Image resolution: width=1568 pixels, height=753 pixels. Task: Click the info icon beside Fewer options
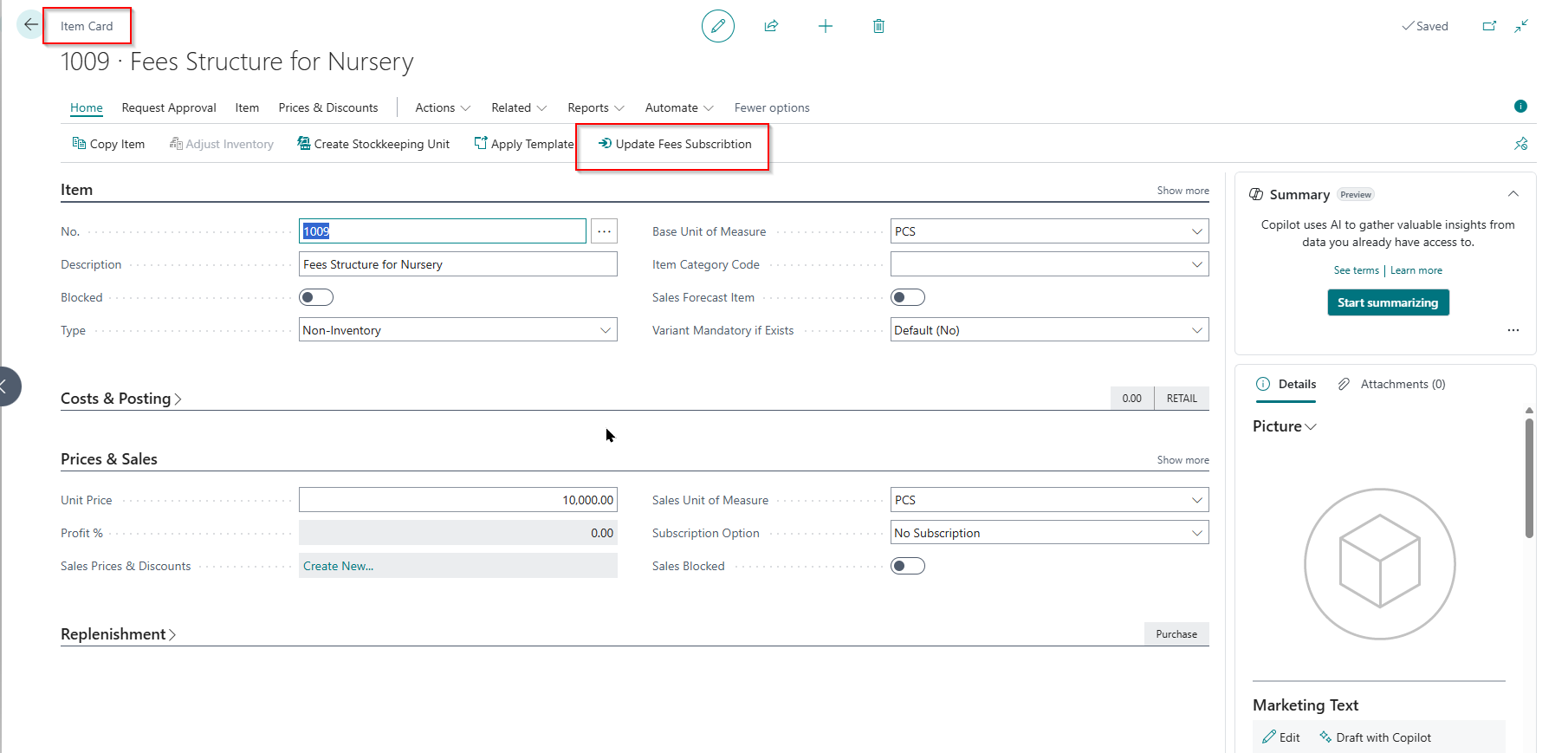1520,107
